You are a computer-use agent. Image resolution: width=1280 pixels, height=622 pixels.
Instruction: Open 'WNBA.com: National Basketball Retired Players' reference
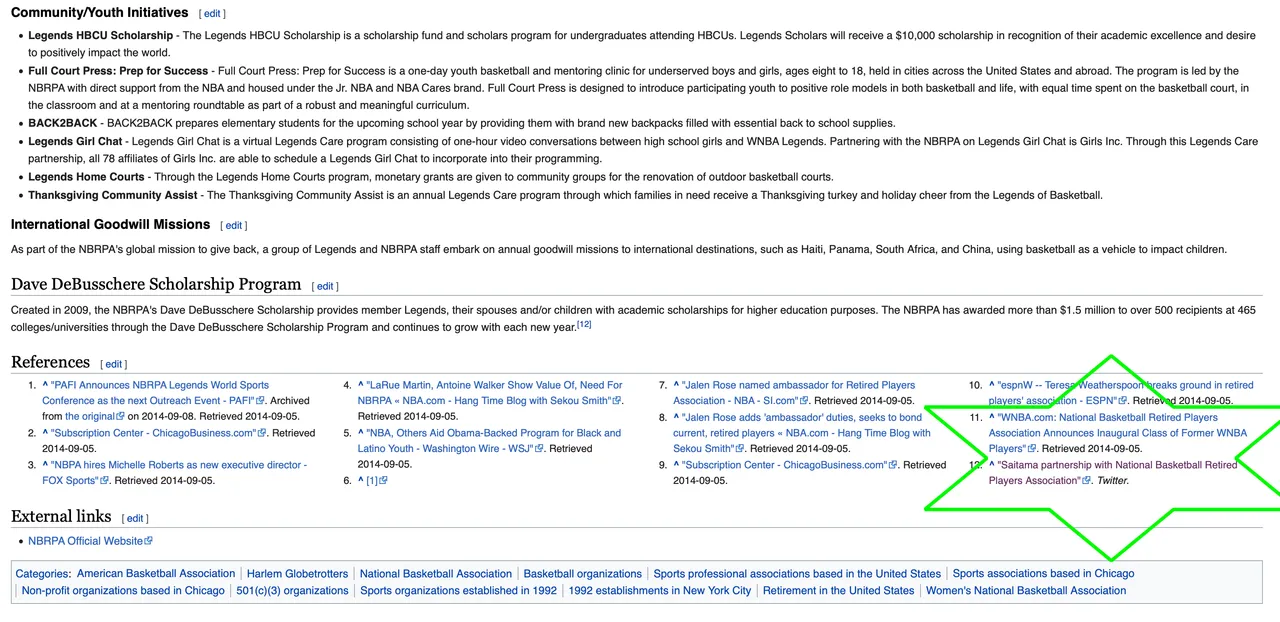pos(1118,433)
